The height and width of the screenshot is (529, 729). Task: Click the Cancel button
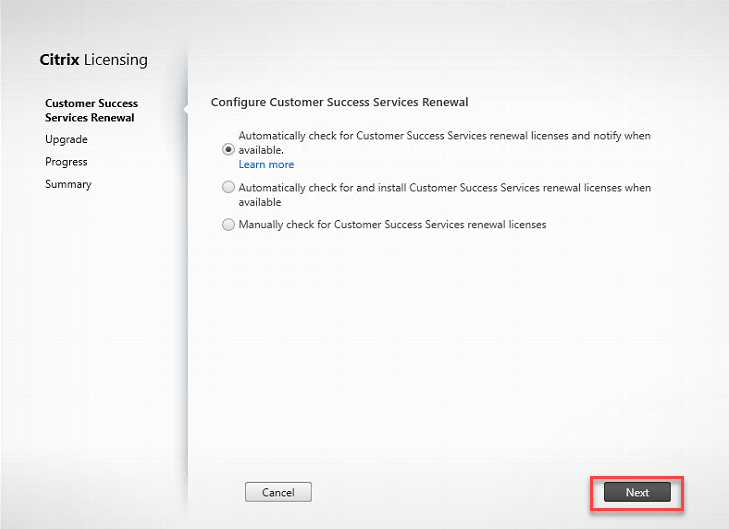pos(278,492)
